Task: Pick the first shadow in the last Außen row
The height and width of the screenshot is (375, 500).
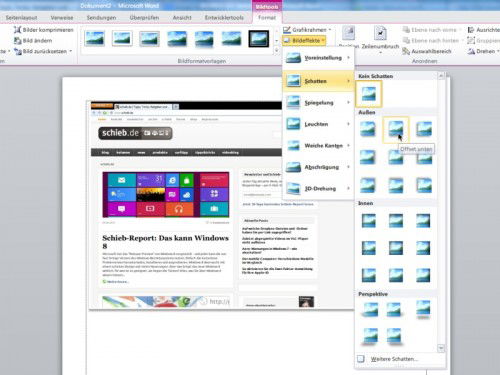Action: click(368, 185)
